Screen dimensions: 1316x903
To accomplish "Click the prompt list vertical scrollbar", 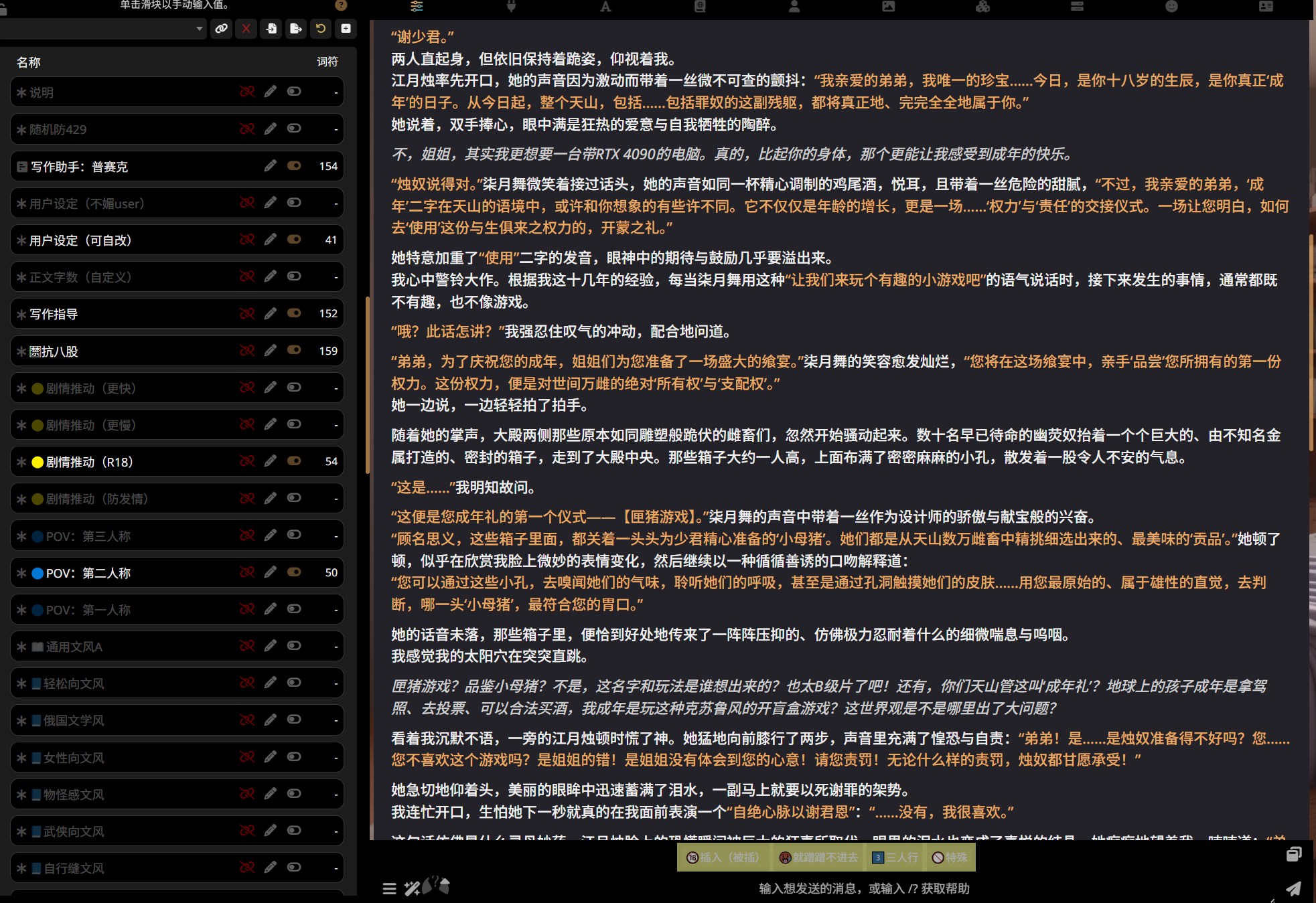I will pos(367,385).
